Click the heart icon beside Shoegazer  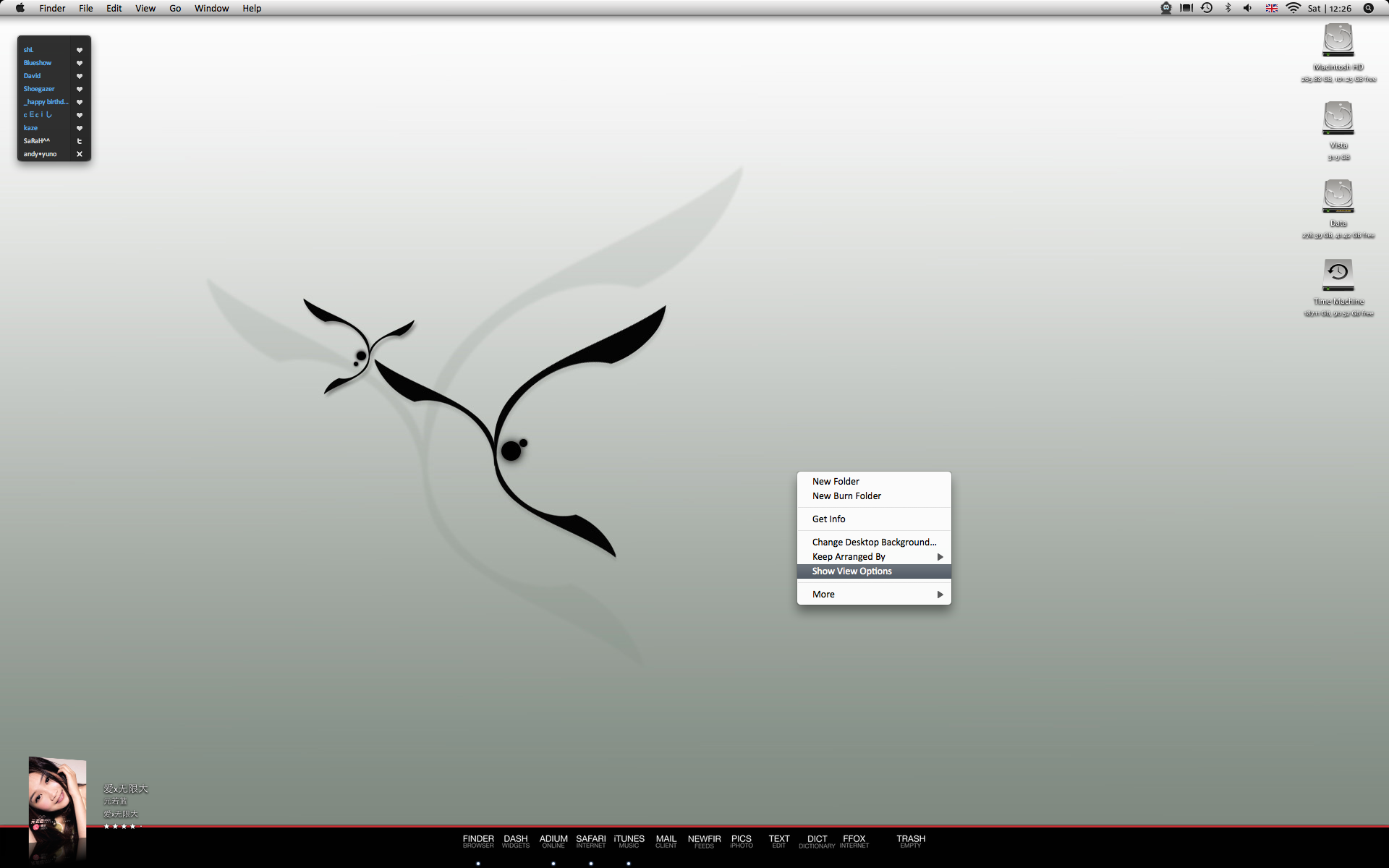[80, 89]
